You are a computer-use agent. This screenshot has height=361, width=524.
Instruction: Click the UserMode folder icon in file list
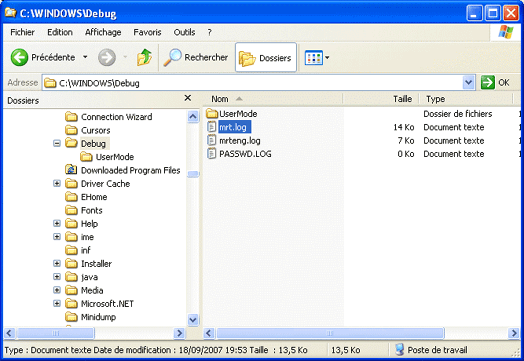pyautogui.click(x=212, y=114)
